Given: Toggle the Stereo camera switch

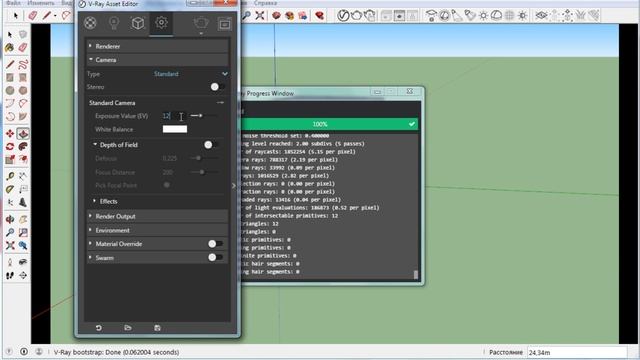Looking at the screenshot, I should [x=217, y=87].
